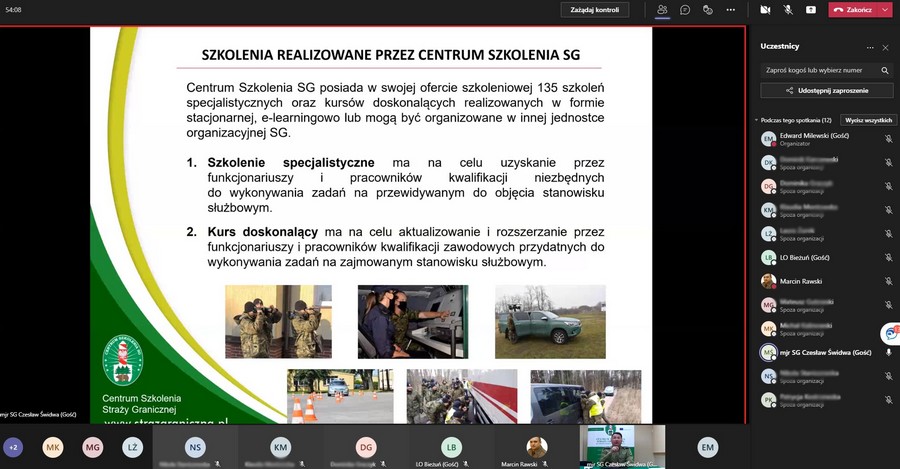Screen dimensions: 900x469
Task: Click the share content icon
Action: click(x=811, y=10)
